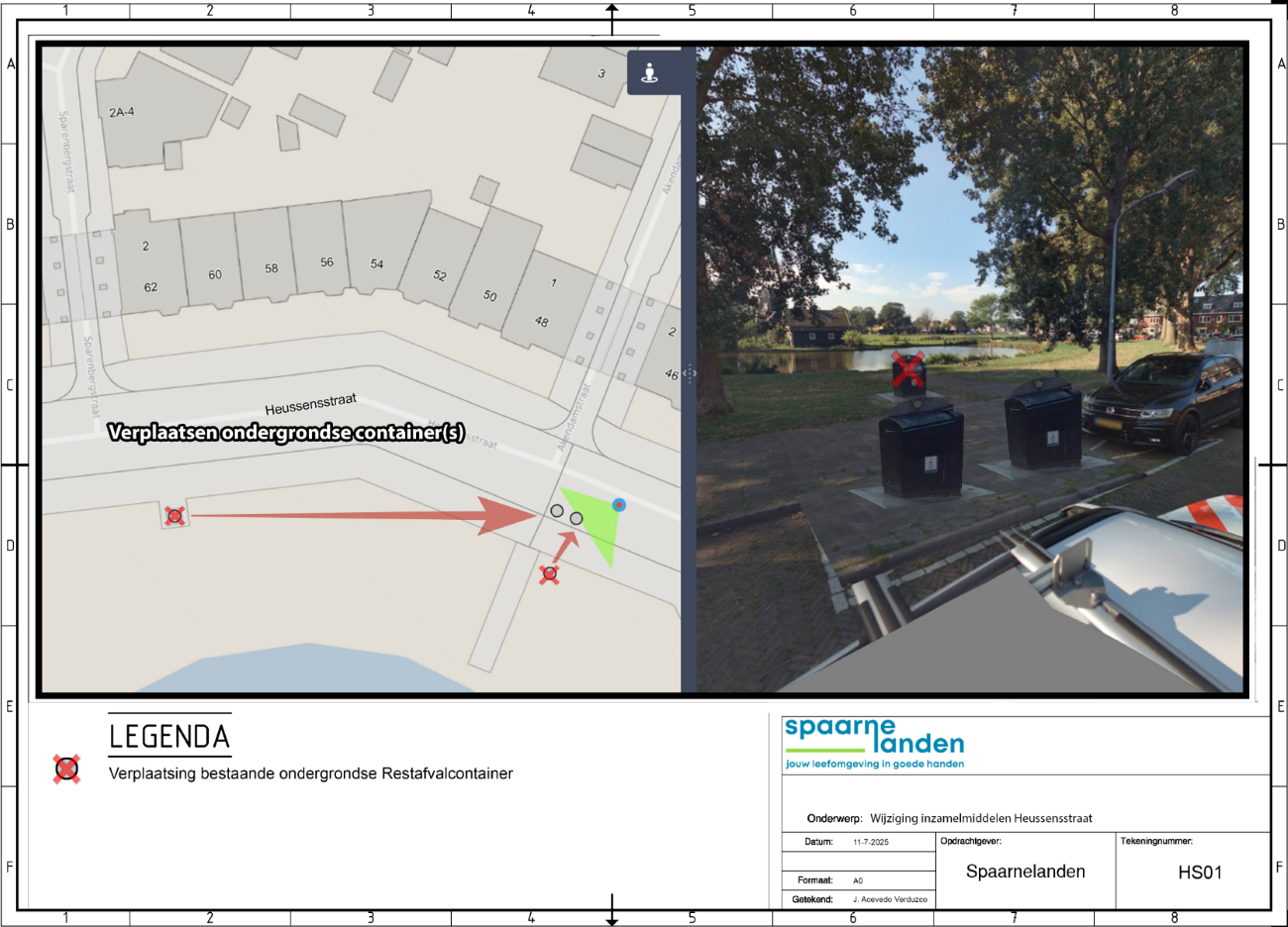Image resolution: width=1288 pixels, height=927 pixels.
Task: Click the right grey container circle on map
Action: 577,518
